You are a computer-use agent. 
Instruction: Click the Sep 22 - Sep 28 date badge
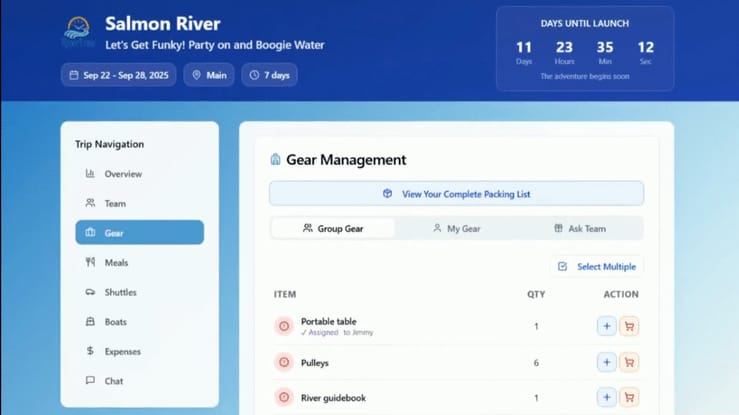coord(119,75)
